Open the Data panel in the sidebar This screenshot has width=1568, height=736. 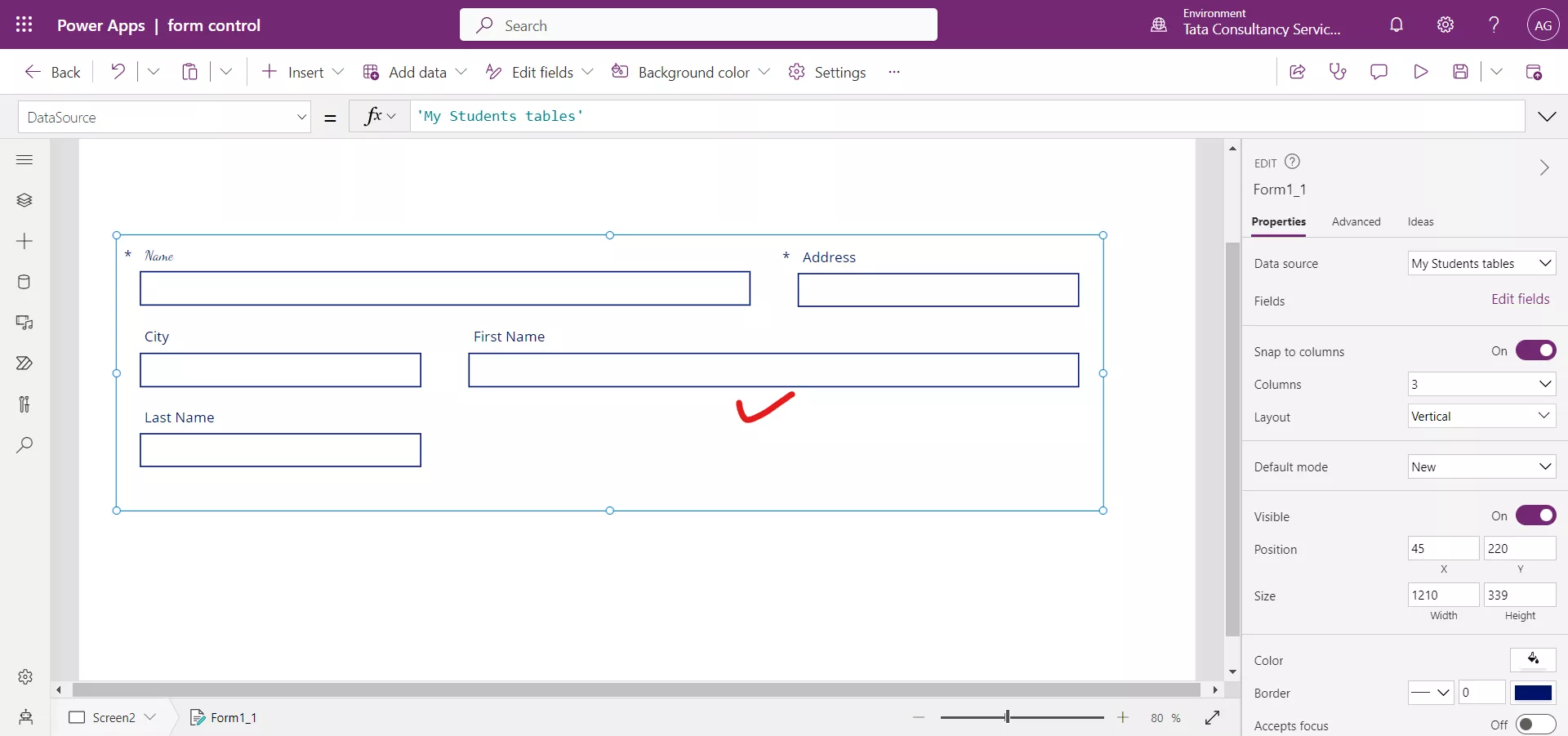click(x=24, y=282)
